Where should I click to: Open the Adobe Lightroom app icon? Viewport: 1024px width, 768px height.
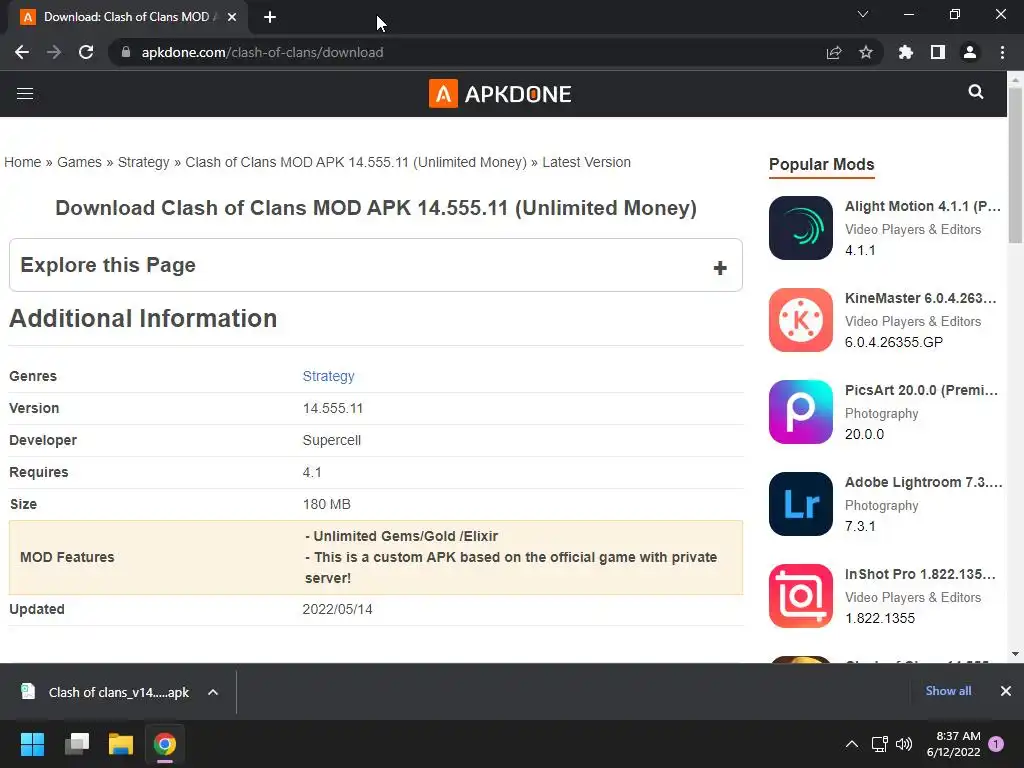(x=801, y=504)
